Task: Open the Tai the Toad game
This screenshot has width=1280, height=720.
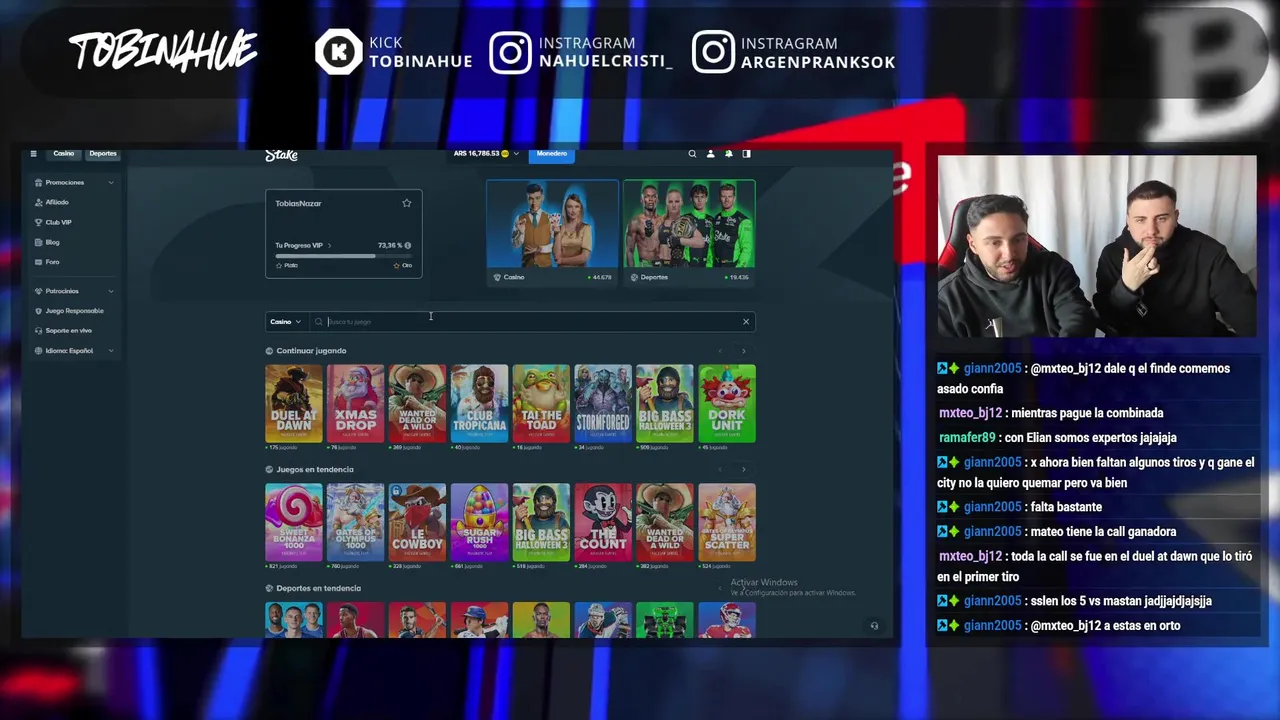Action: [x=541, y=403]
